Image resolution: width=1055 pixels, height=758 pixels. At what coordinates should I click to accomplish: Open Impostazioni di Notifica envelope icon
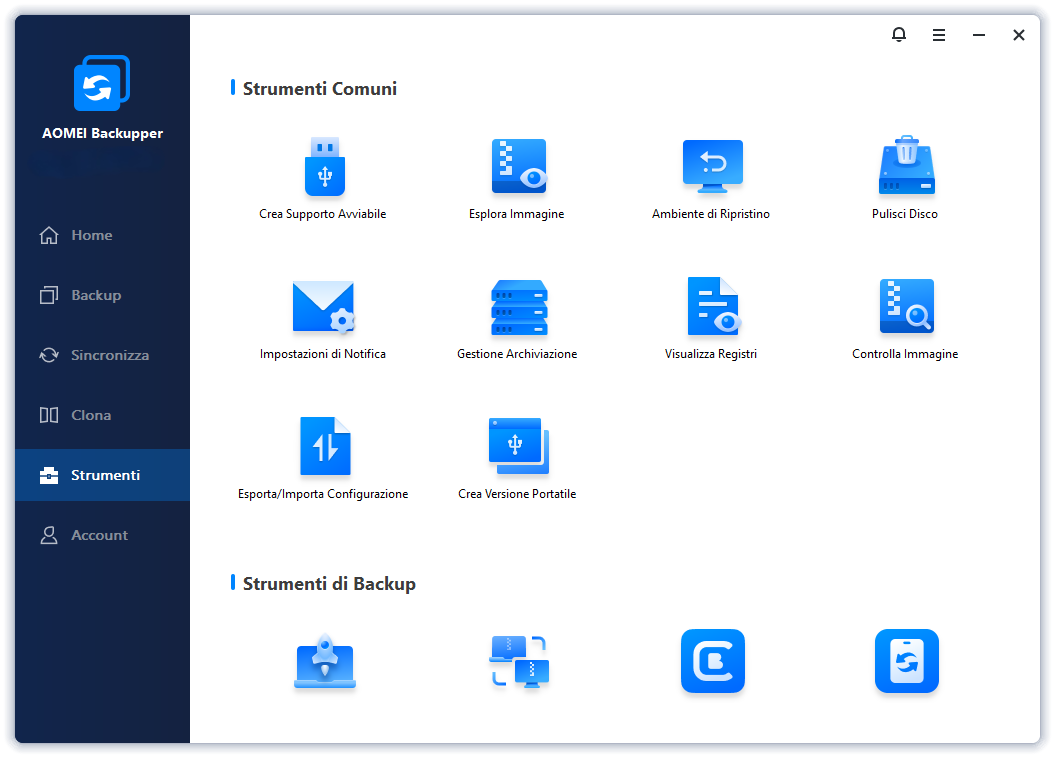click(324, 307)
